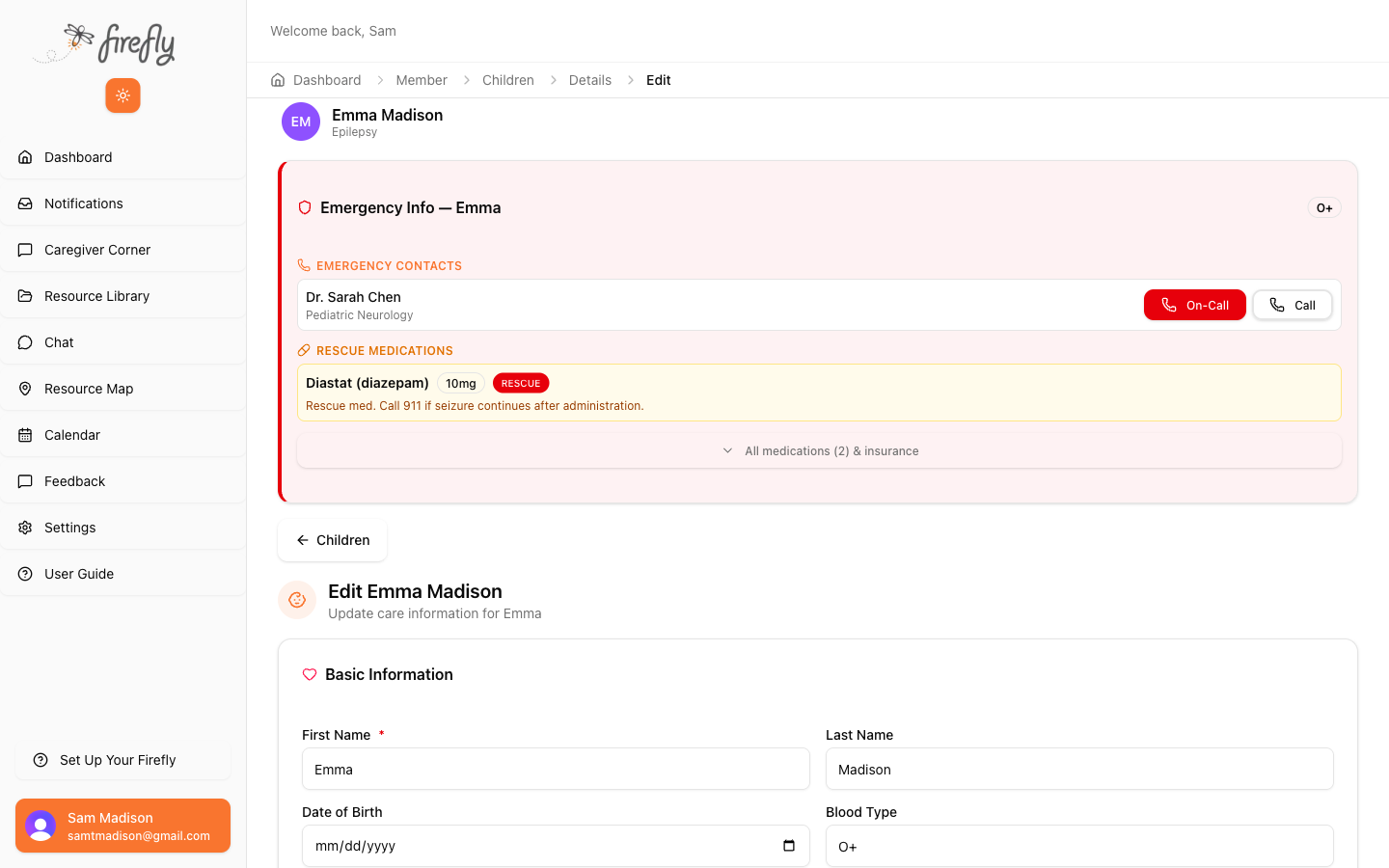Click the First Name input field
This screenshot has height=868, width=1389.
(556, 770)
